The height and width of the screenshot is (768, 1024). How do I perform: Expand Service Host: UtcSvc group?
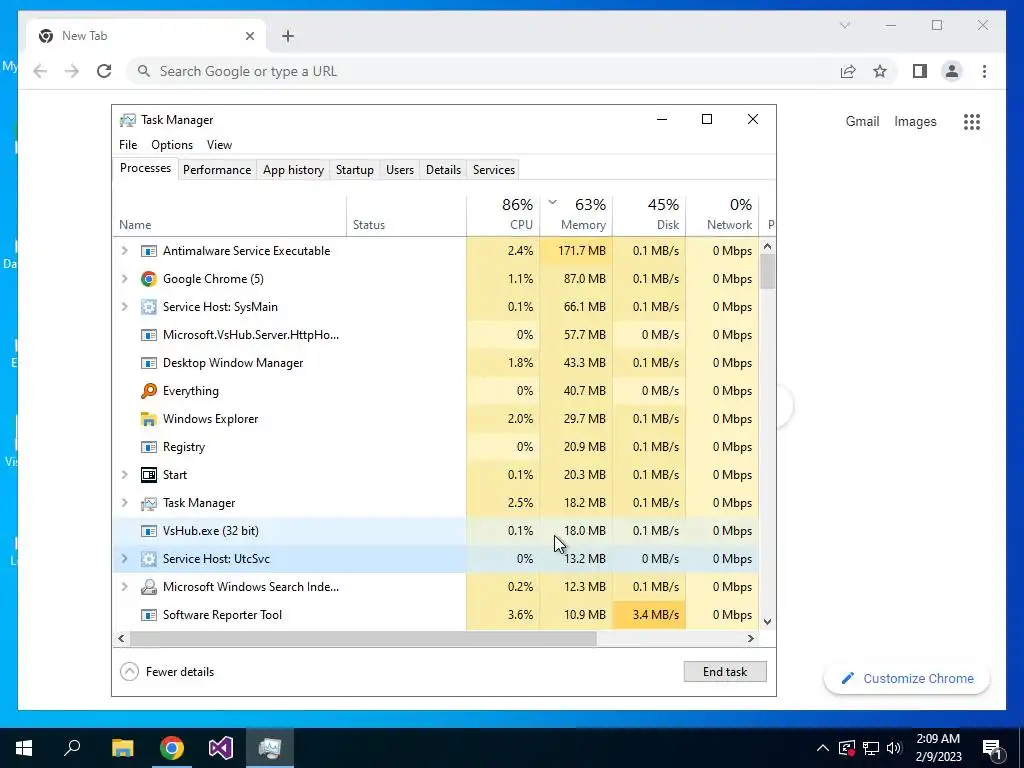124,559
